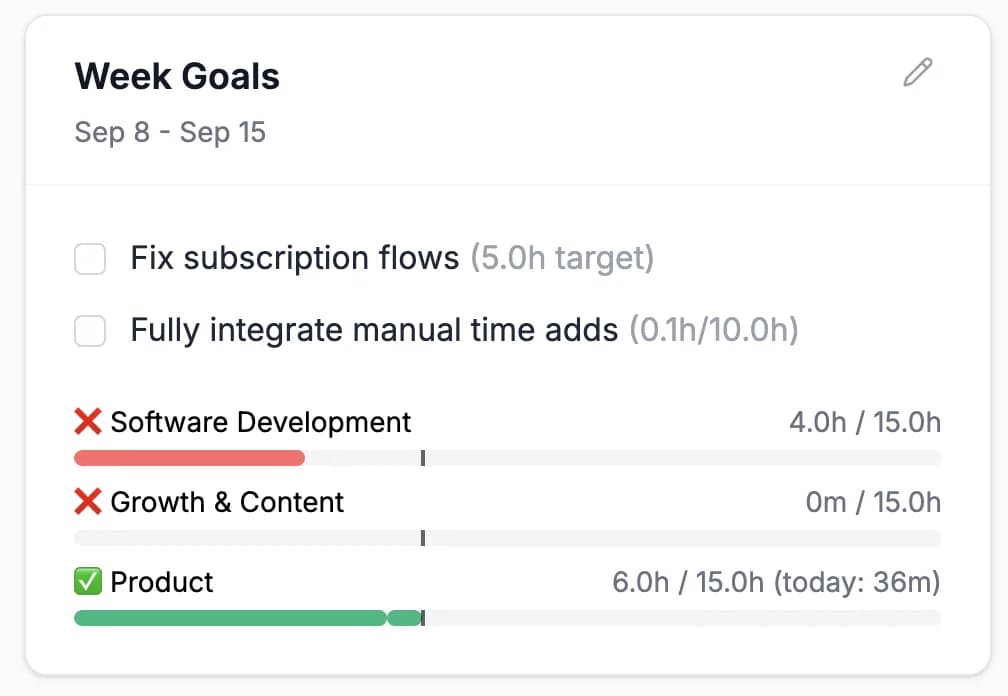This screenshot has height=696, width=1008.
Task: Click the red X beside Software Development
Action: pos(88,421)
